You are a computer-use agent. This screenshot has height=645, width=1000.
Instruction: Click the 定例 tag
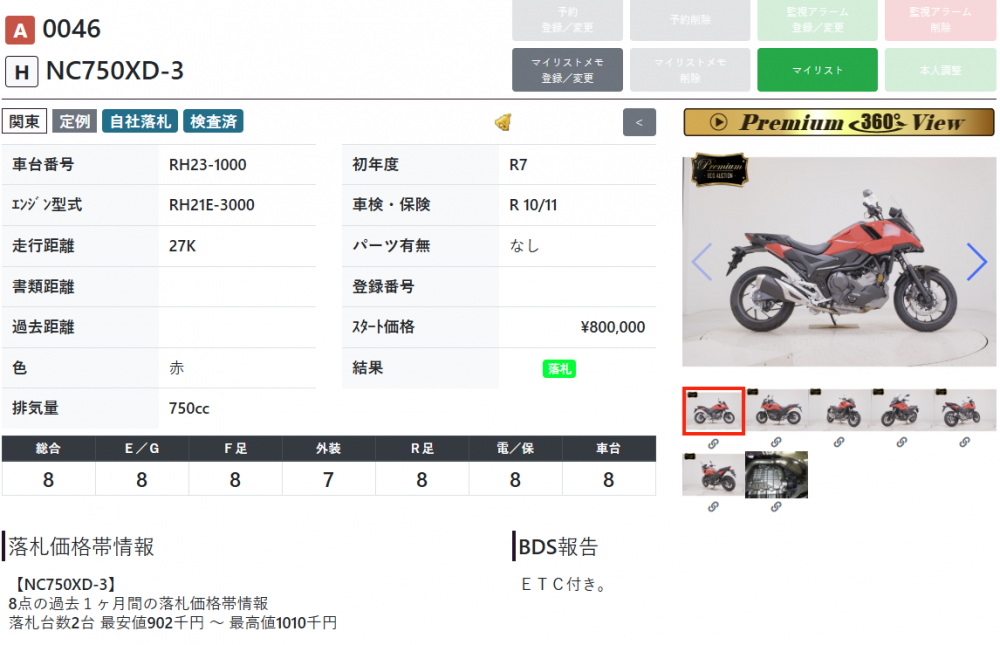pyautogui.click(x=75, y=122)
